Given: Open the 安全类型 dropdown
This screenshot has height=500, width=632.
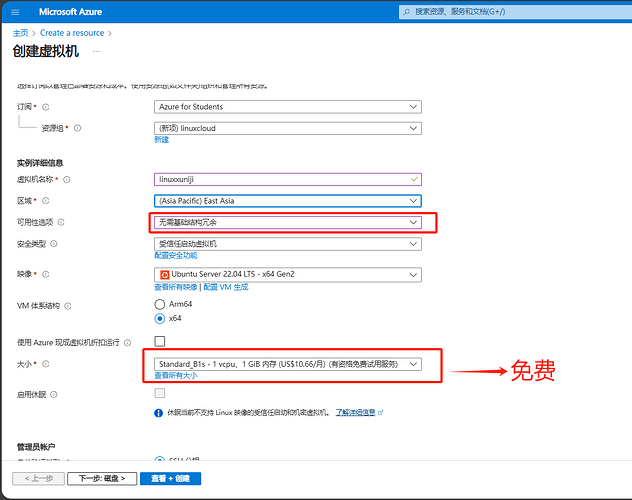Looking at the screenshot, I should 288,244.
